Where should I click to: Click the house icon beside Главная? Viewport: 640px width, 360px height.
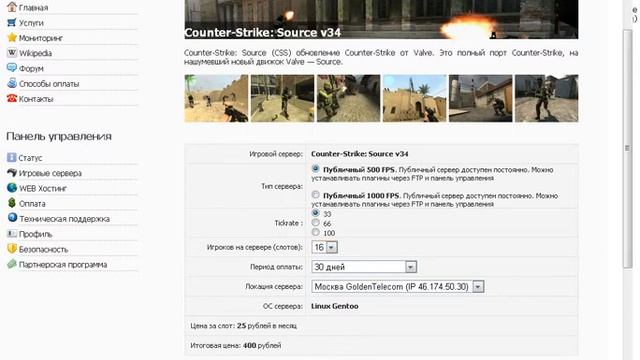(12, 7)
